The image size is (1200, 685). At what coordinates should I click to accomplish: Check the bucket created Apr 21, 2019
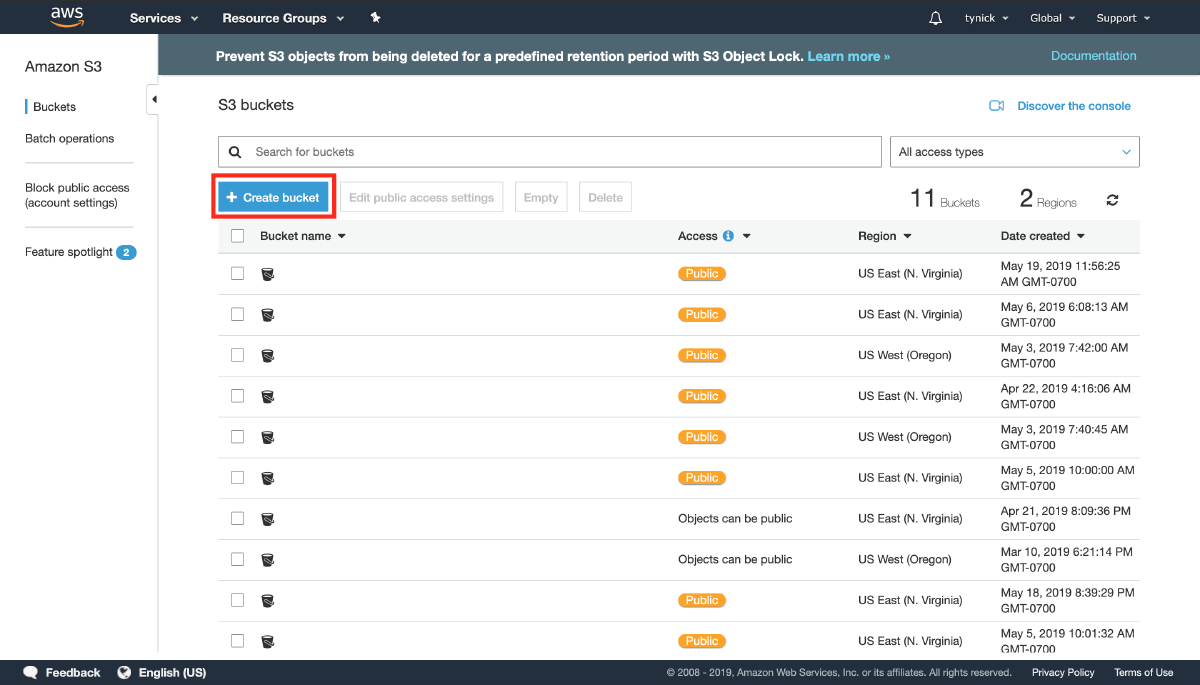point(237,518)
